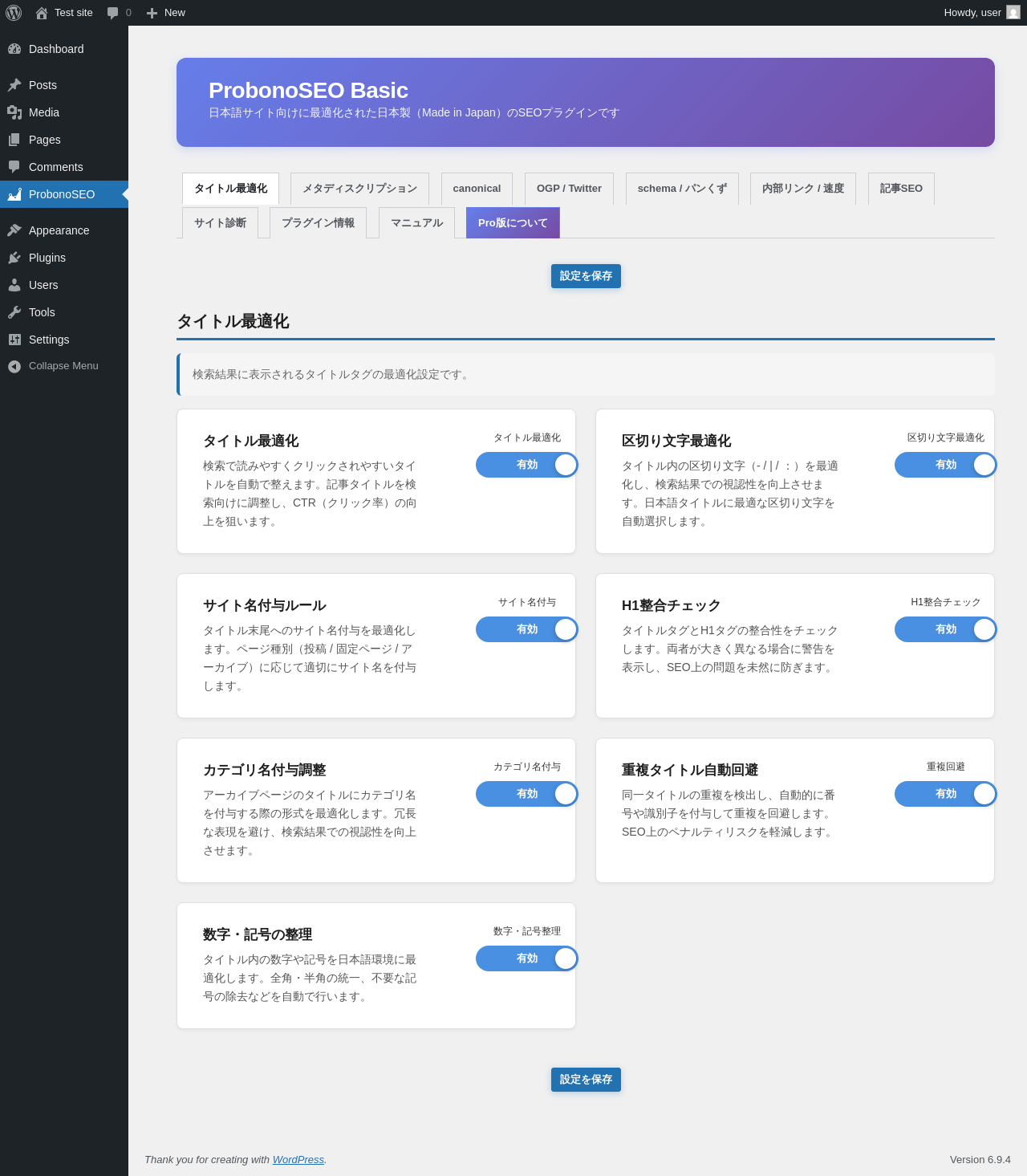This screenshot has width=1027, height=1176.
Task: Click the カテゴリ名付与調整 card title
Action: click(265, 770)
